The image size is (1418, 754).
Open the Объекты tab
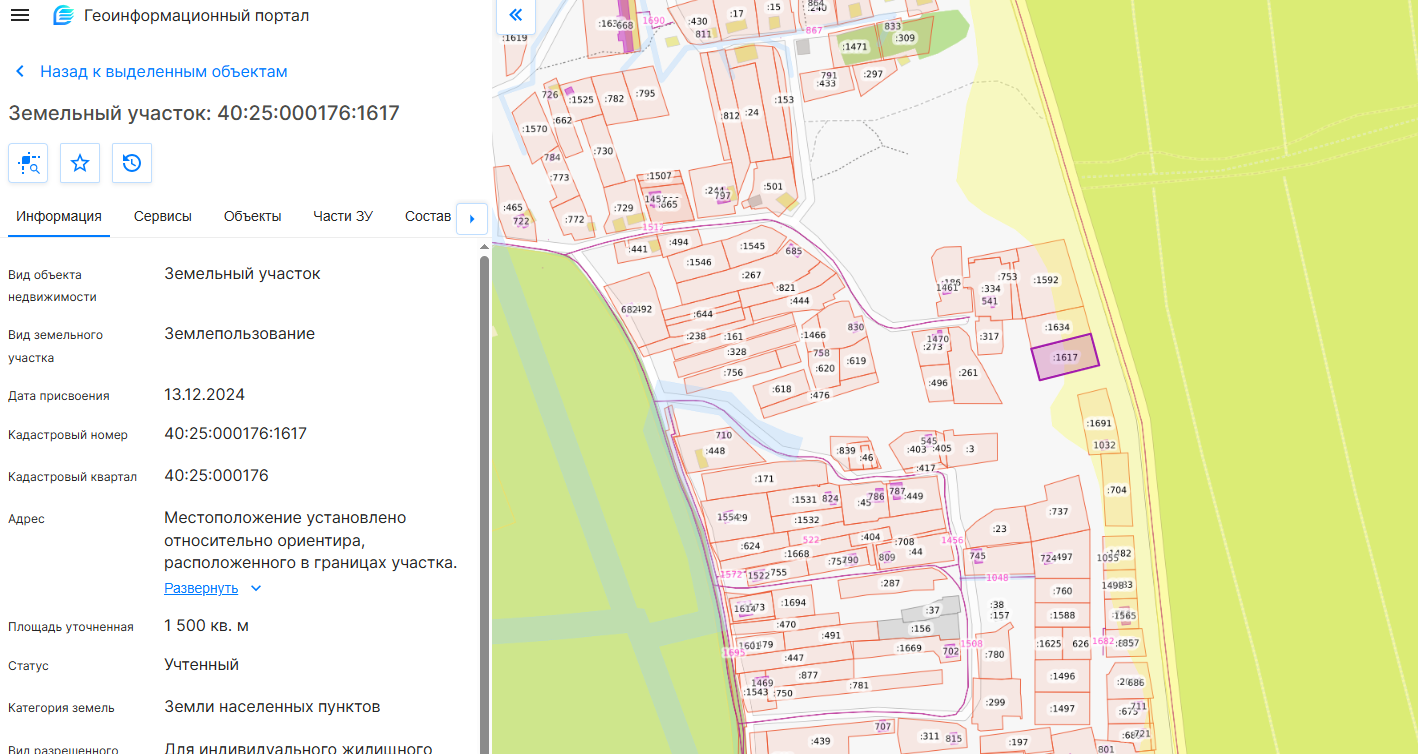click(252, 216)
